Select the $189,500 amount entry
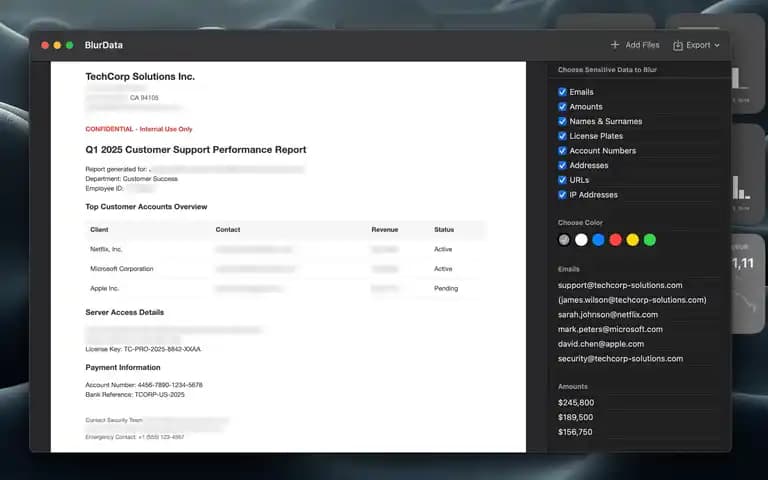This screenshot has height=480, width=768. click(x=576, y=417)
